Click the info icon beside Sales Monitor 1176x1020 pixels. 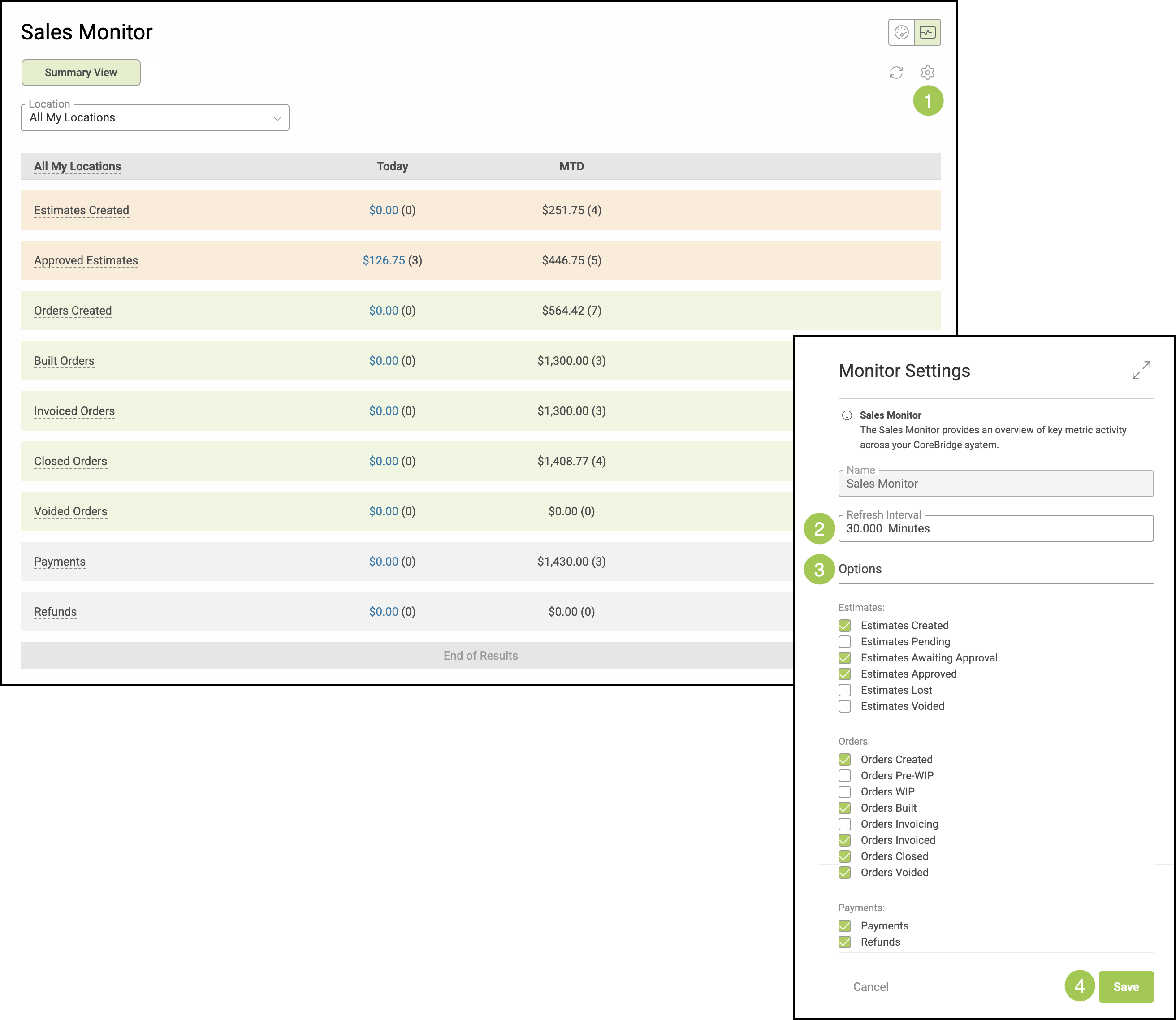coord(847,415)
